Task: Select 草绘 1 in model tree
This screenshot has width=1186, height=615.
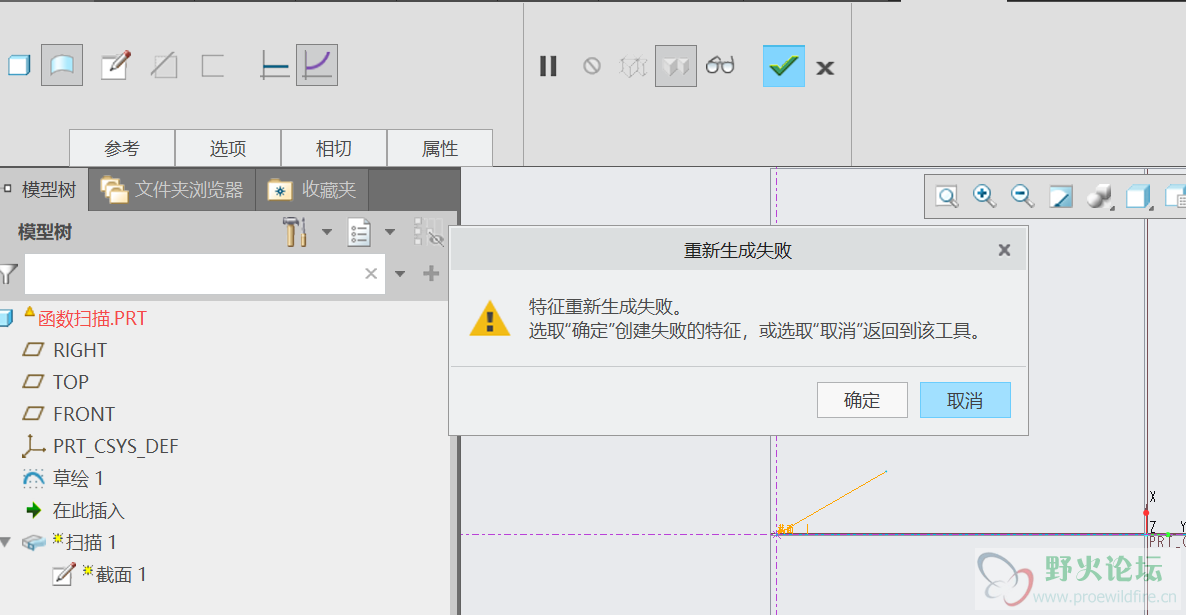Action: coord(77,478)
